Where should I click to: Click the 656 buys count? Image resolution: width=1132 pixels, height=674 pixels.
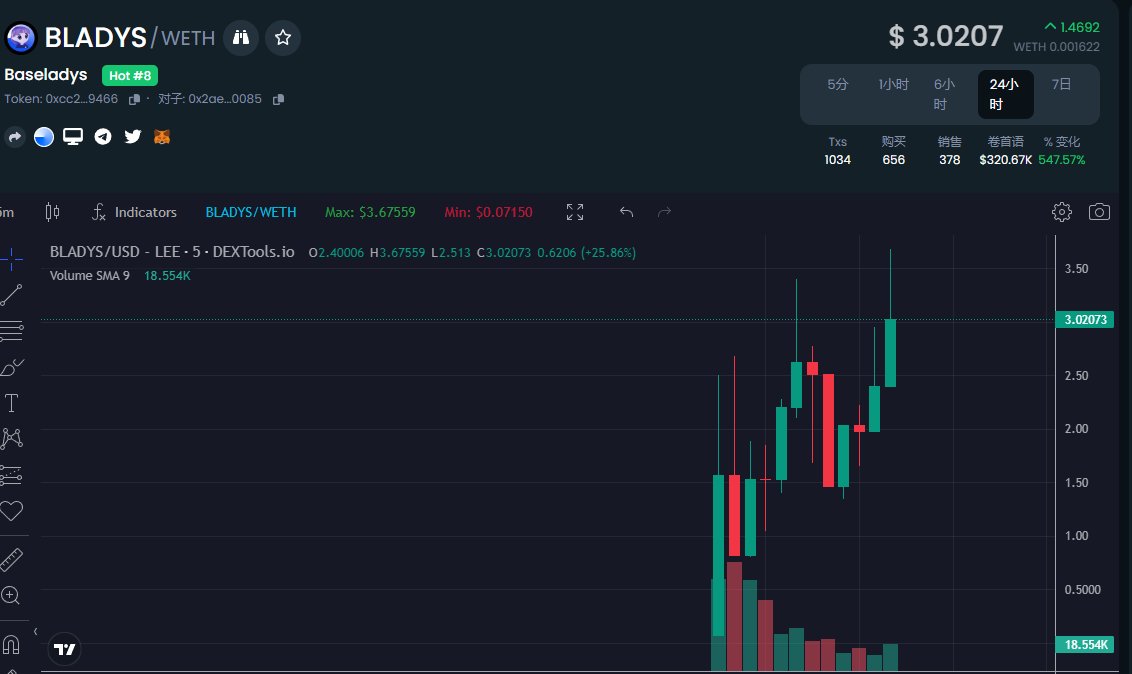[x=893, y=160]
